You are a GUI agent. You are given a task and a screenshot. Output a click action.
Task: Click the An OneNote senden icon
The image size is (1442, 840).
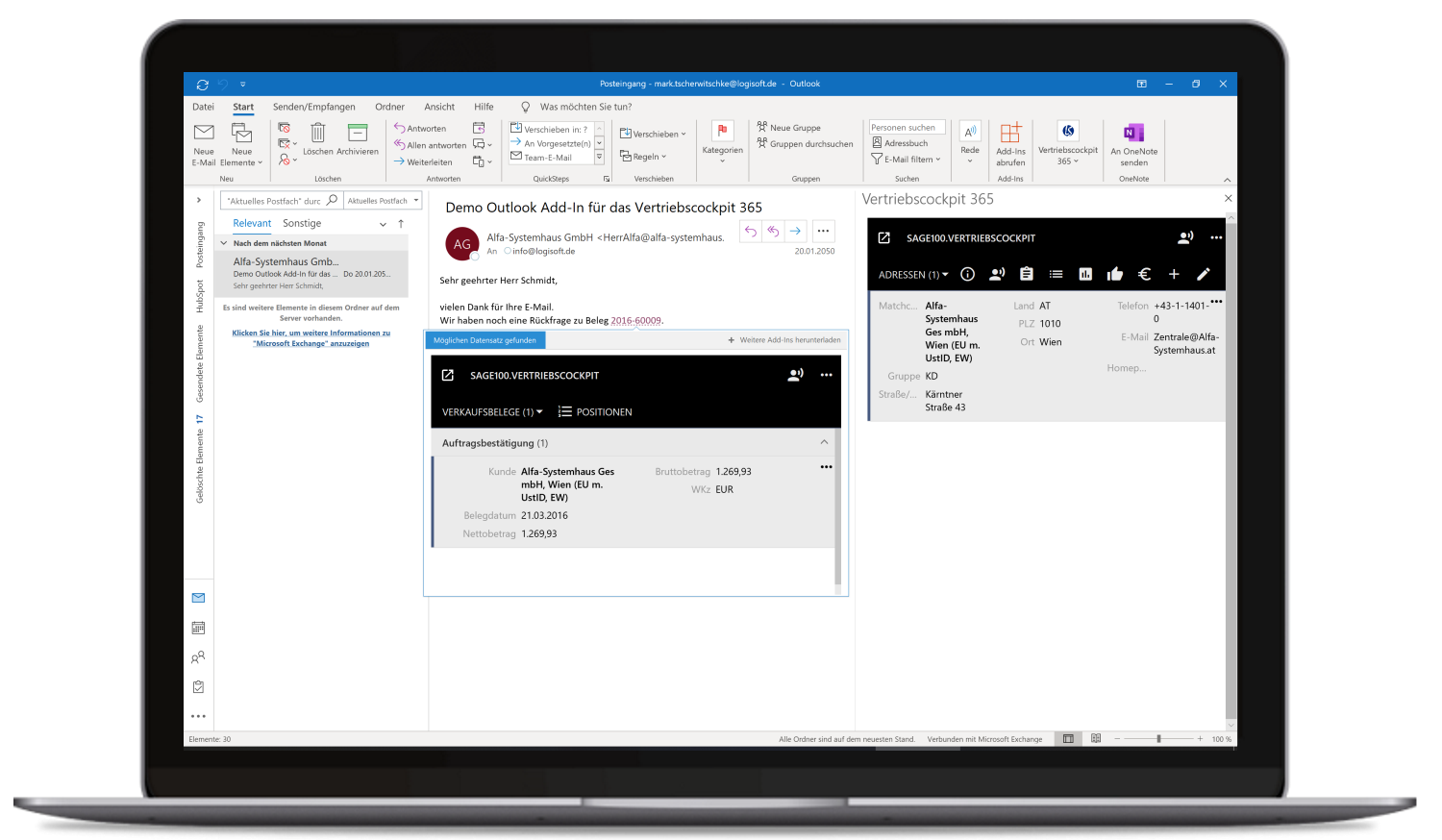(1133, 133)
